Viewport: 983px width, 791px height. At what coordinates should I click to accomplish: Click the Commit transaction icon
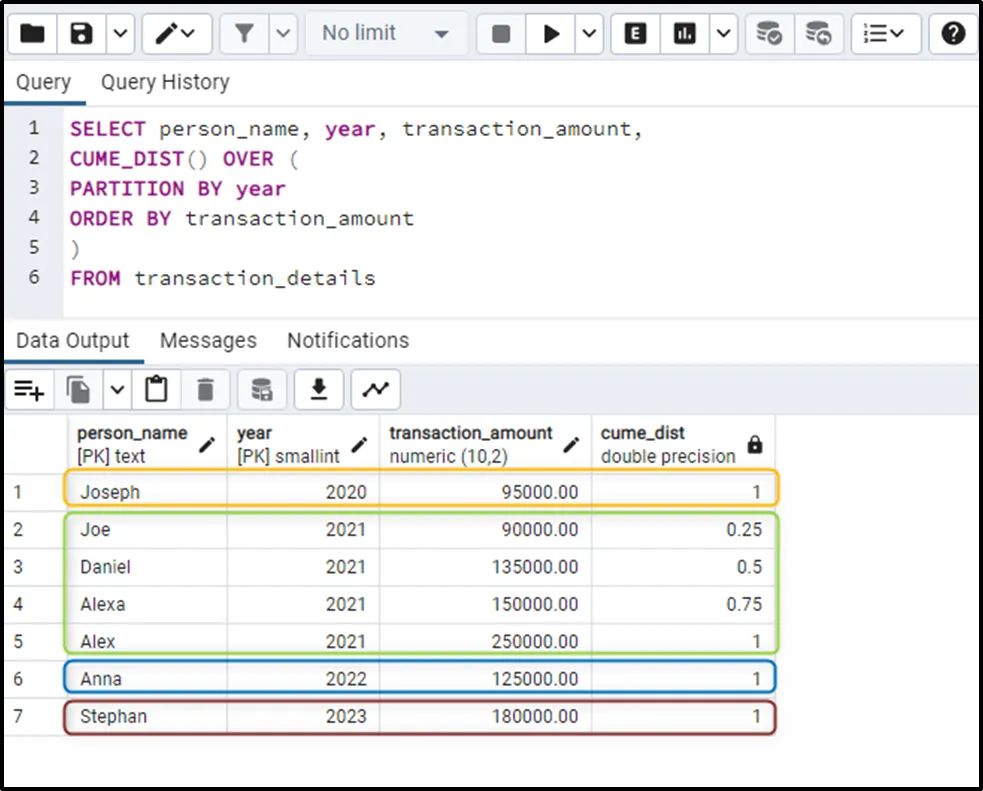769,34
